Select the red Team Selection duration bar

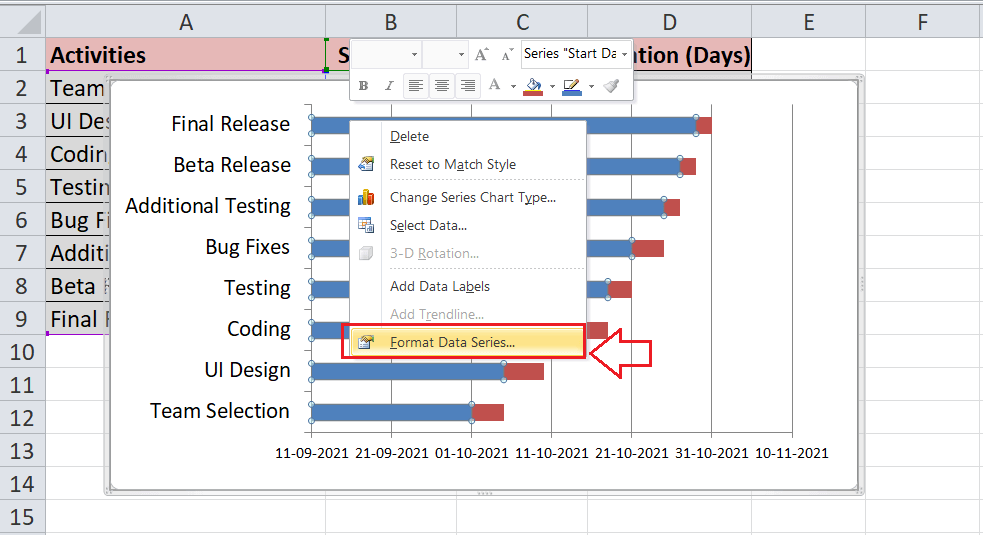[x=488, y=413]
